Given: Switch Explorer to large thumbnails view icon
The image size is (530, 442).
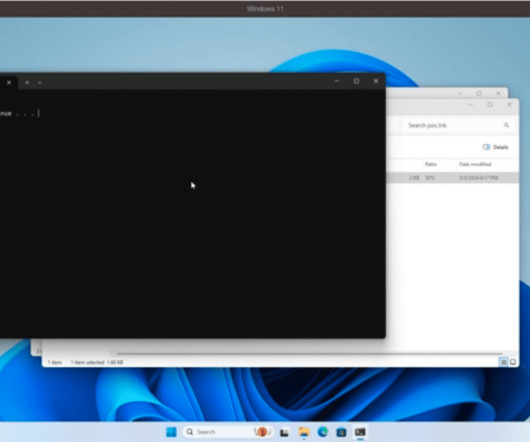Looking at the screenshot, I should (513, 362).
